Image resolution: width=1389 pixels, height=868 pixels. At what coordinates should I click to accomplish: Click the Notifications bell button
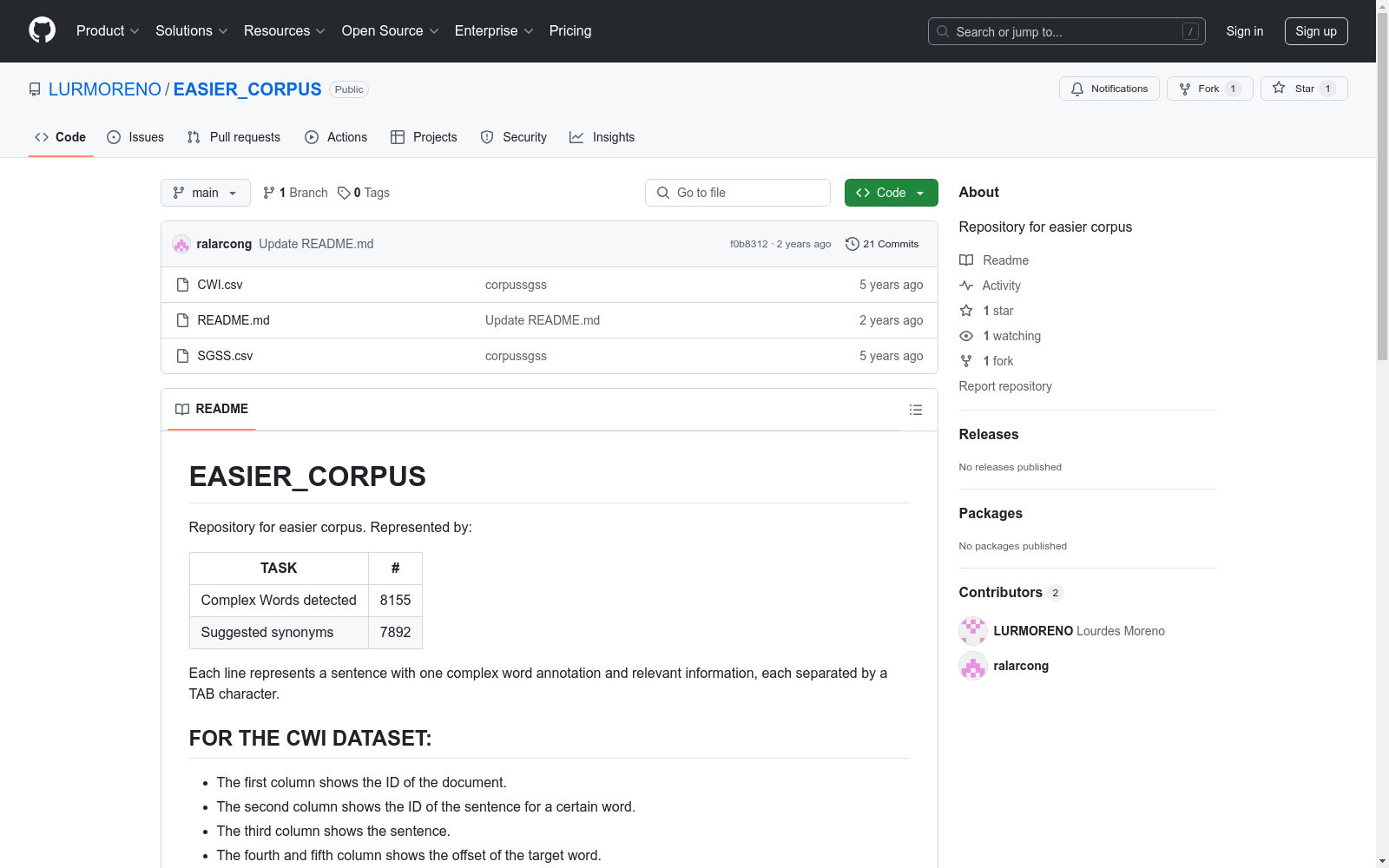(1109, 89)
